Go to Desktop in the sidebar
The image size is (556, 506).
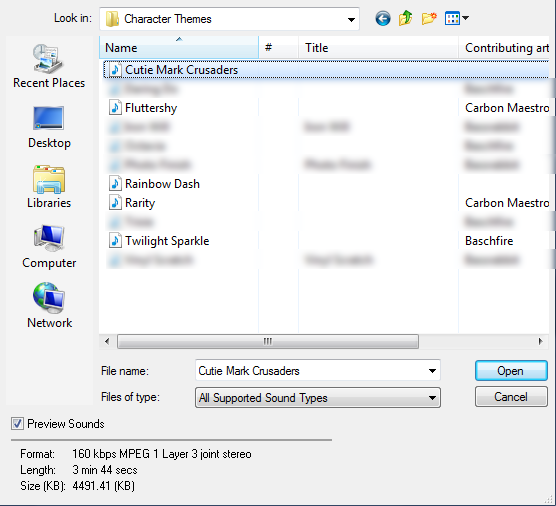(49, 128)
